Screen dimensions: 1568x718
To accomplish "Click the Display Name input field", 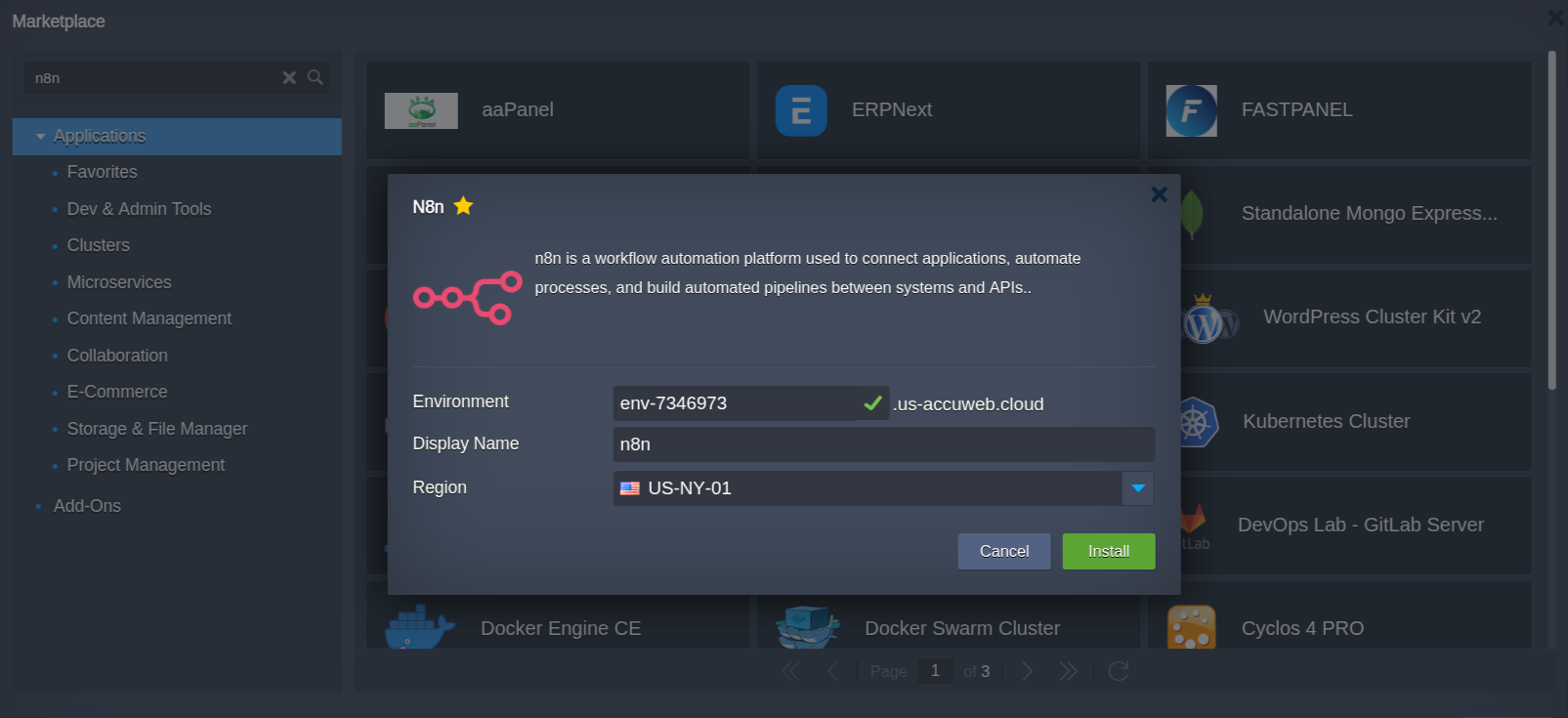I will pos(883,444).
